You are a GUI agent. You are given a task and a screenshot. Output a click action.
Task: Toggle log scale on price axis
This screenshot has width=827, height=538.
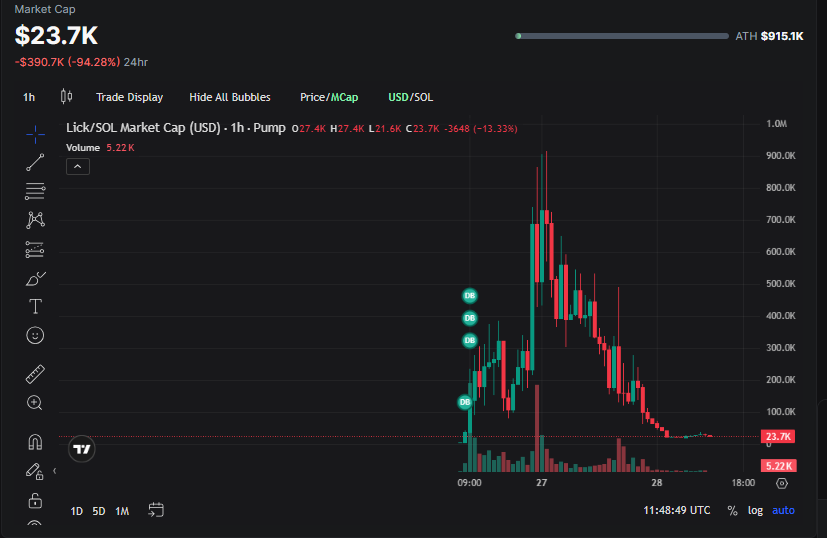click(x=755, y=511)
